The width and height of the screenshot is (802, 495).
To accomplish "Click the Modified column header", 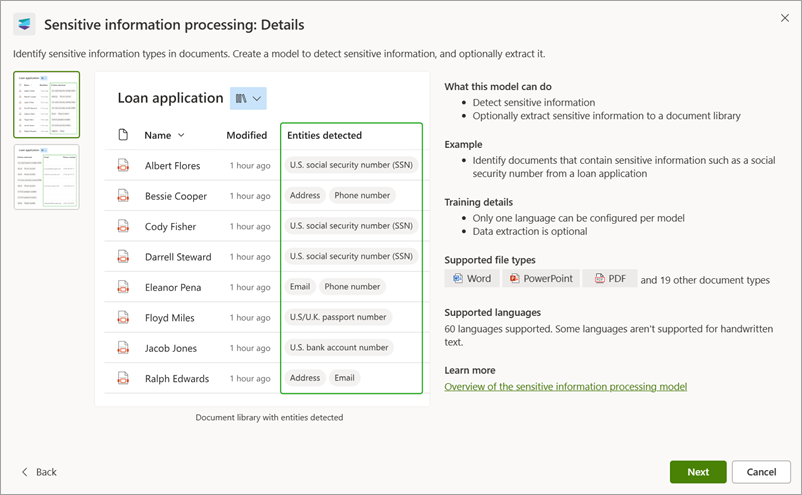I will [247, 135].
